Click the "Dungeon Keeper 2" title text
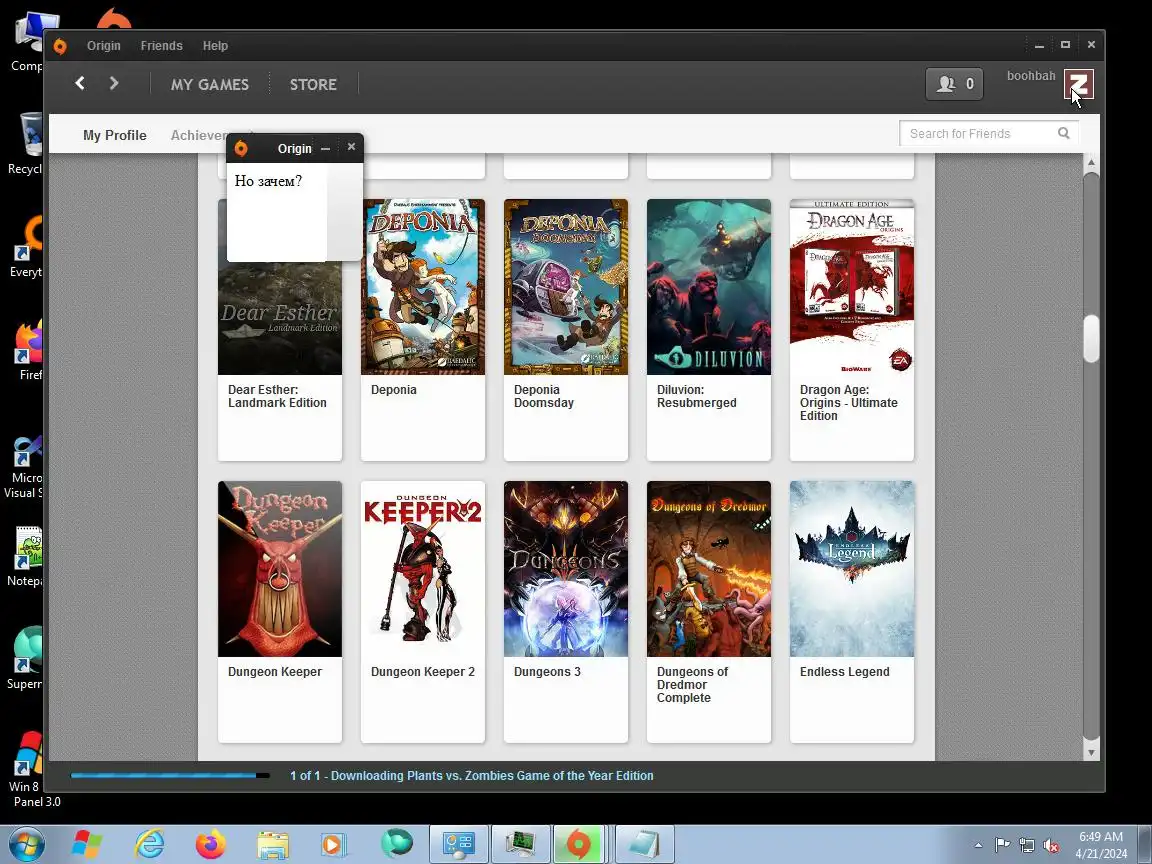The height and width of the screenshot is (864, 1152). (x=422, y=672)
